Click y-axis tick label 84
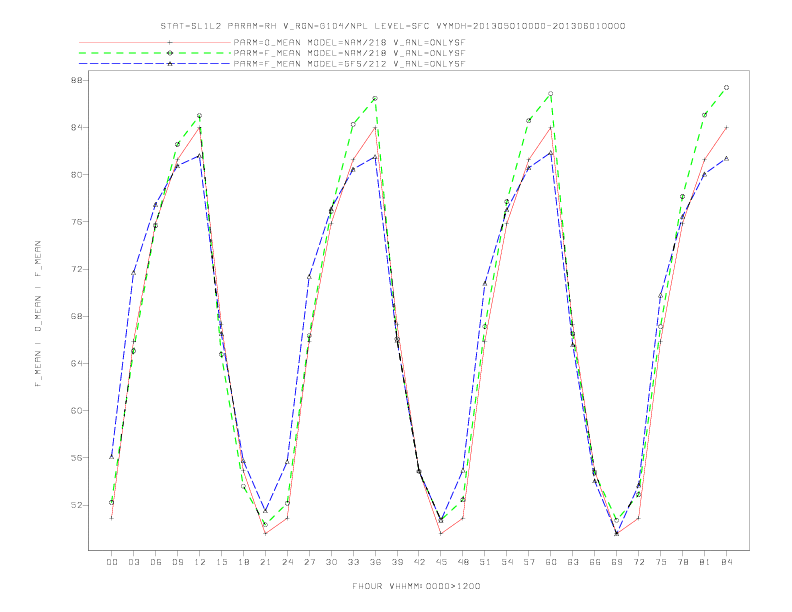 [x=78, y=127]
